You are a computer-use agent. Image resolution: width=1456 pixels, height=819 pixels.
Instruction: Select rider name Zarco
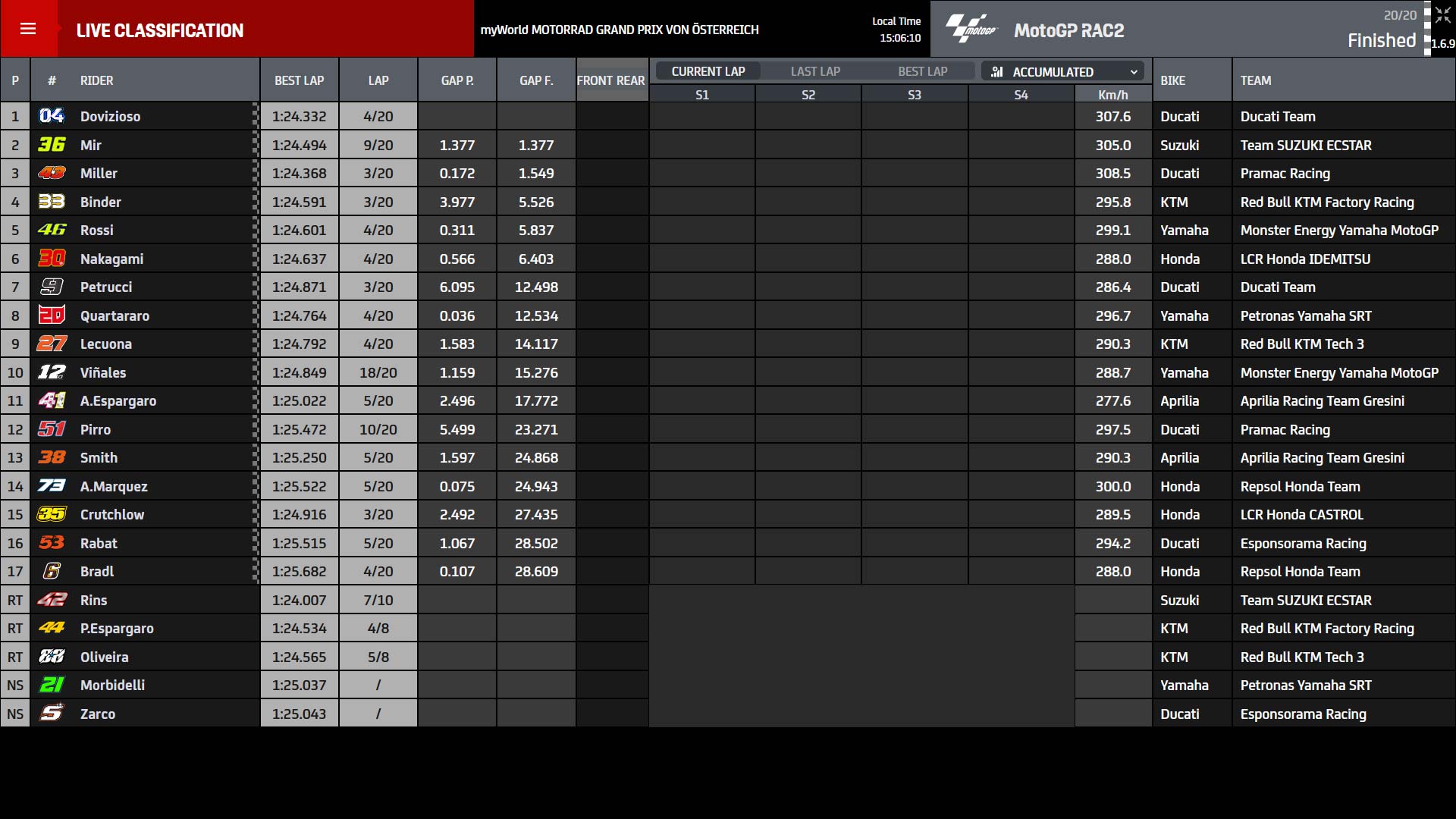click(x=98, y=714)
